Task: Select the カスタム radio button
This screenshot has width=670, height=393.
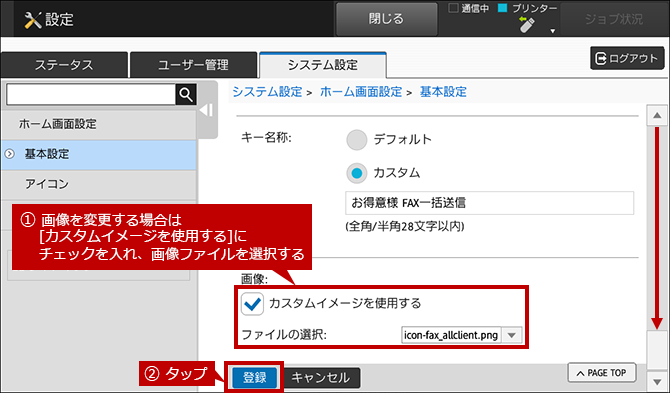Action: (357, 173)
